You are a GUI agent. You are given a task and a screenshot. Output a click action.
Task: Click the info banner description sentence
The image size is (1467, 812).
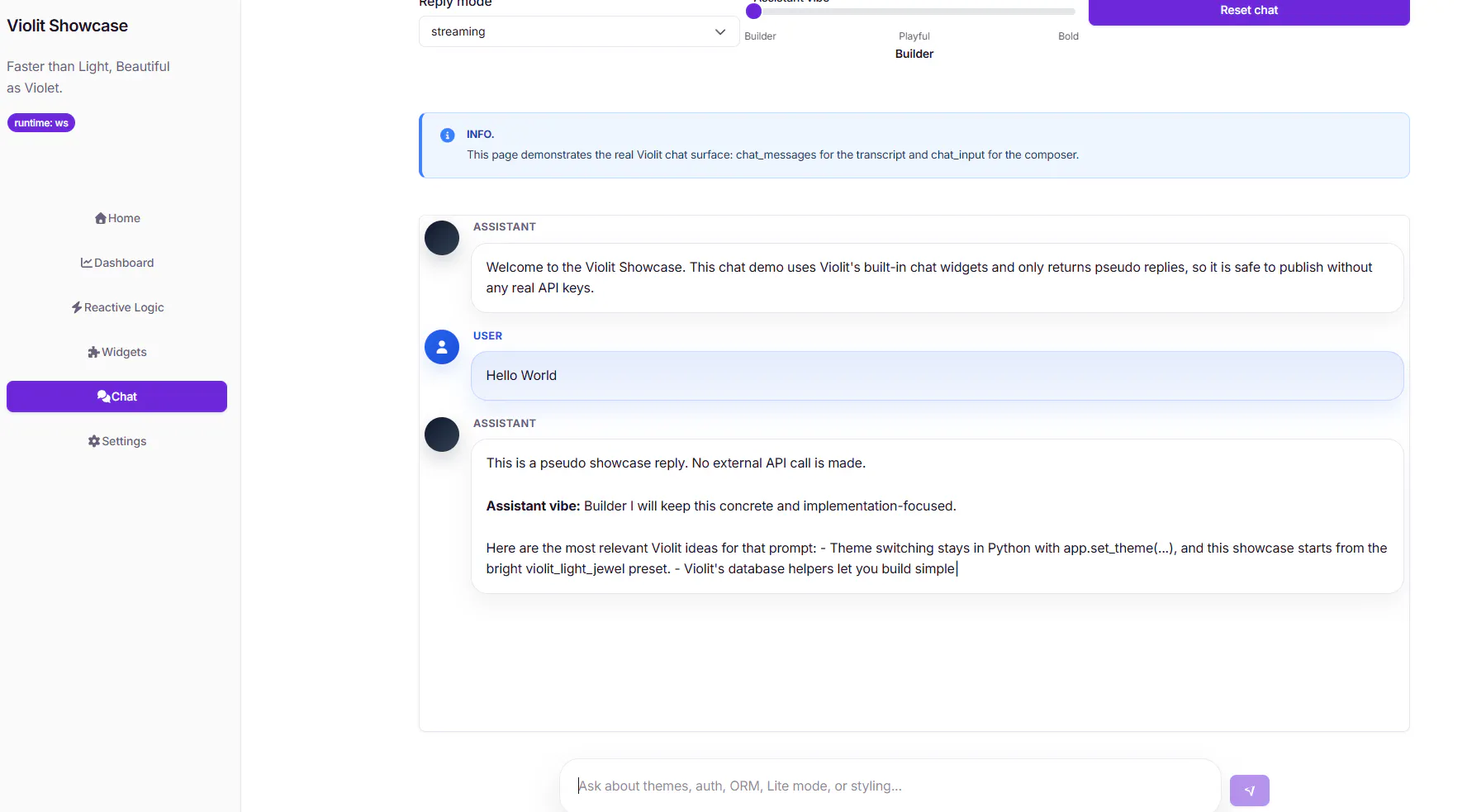[x=772, y=154]
